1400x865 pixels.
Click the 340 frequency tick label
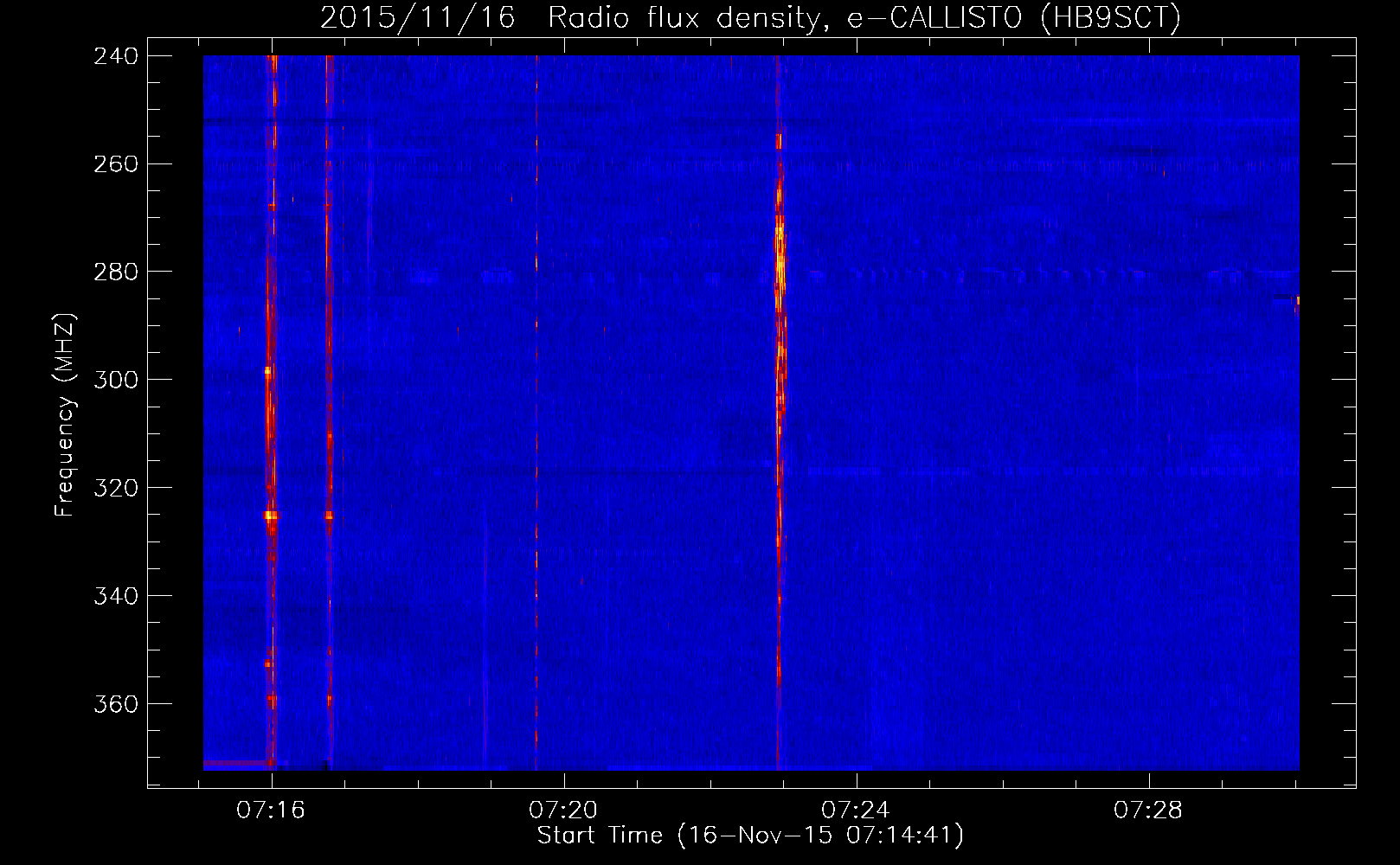tap(116, 597)
